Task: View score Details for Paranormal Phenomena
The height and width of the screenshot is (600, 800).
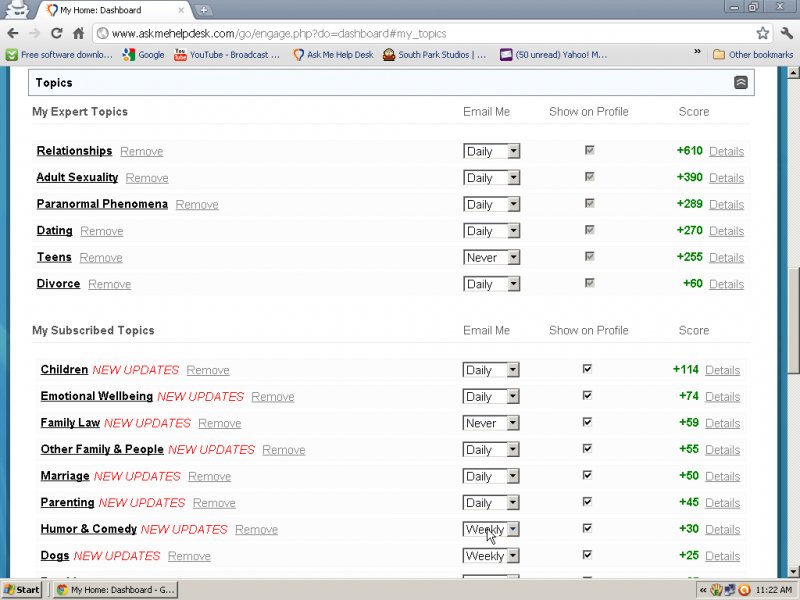Action: coord(726,204)
